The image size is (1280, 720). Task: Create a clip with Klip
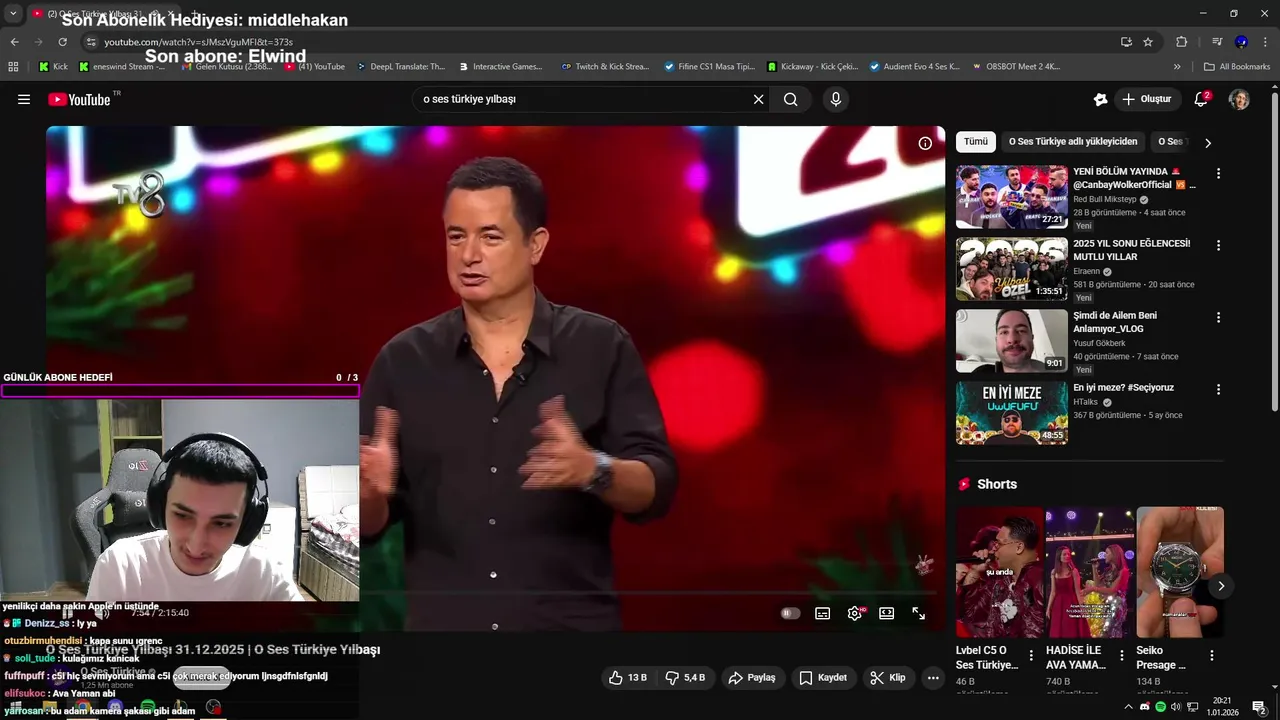point(888,677)
